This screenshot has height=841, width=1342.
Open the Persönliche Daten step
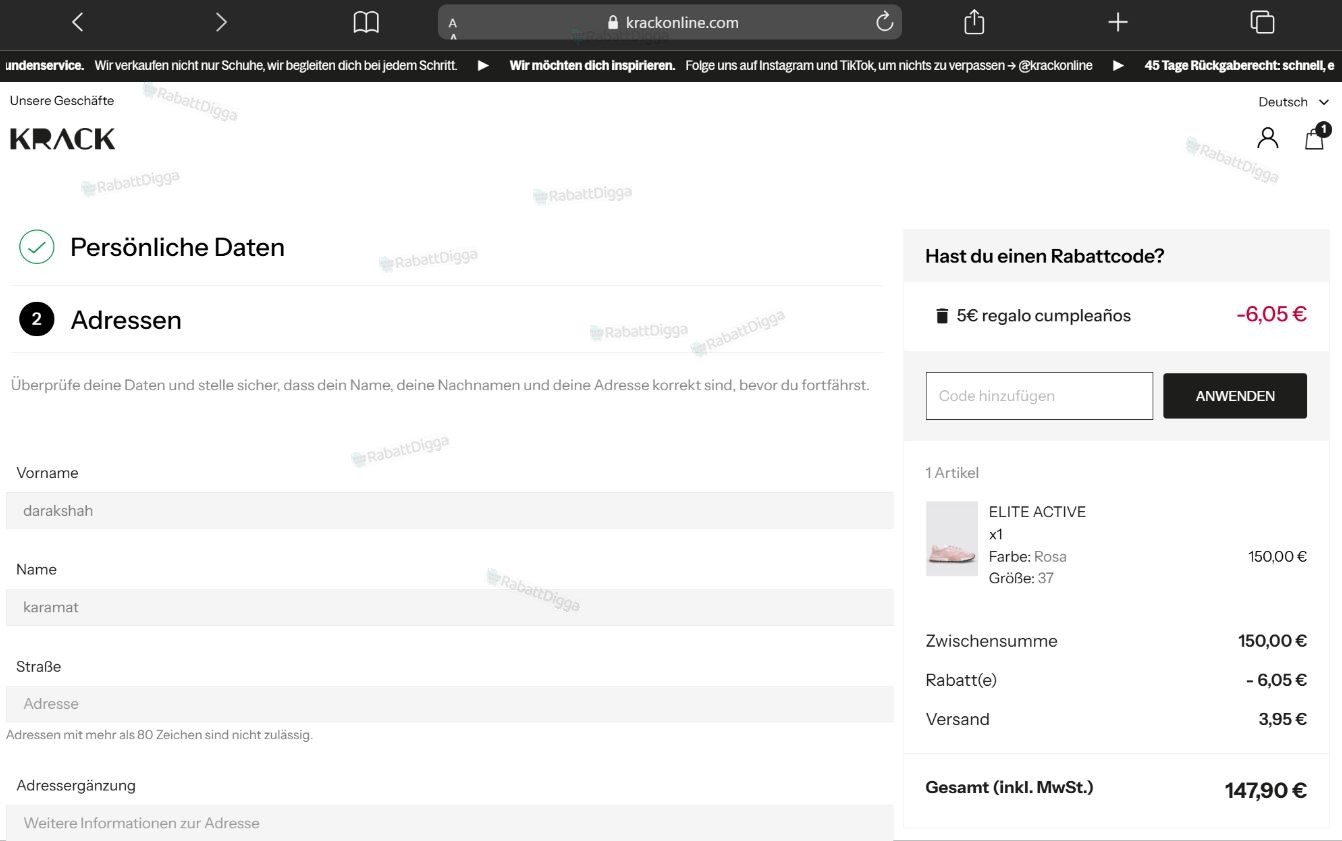pos(177,247)
